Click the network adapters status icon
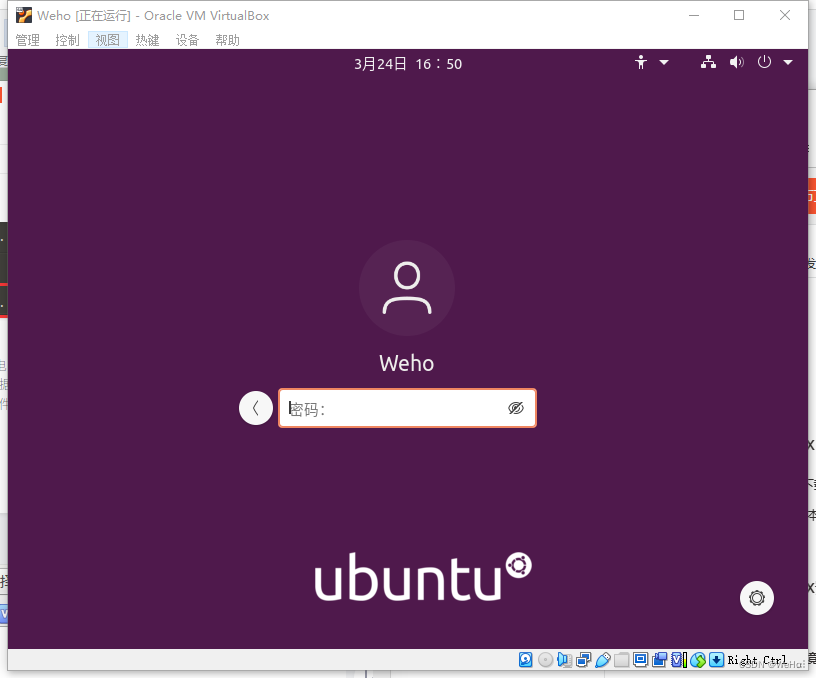The height and width of the screenshot is (678, 816). pyautogui.click(x=583, y=660)
